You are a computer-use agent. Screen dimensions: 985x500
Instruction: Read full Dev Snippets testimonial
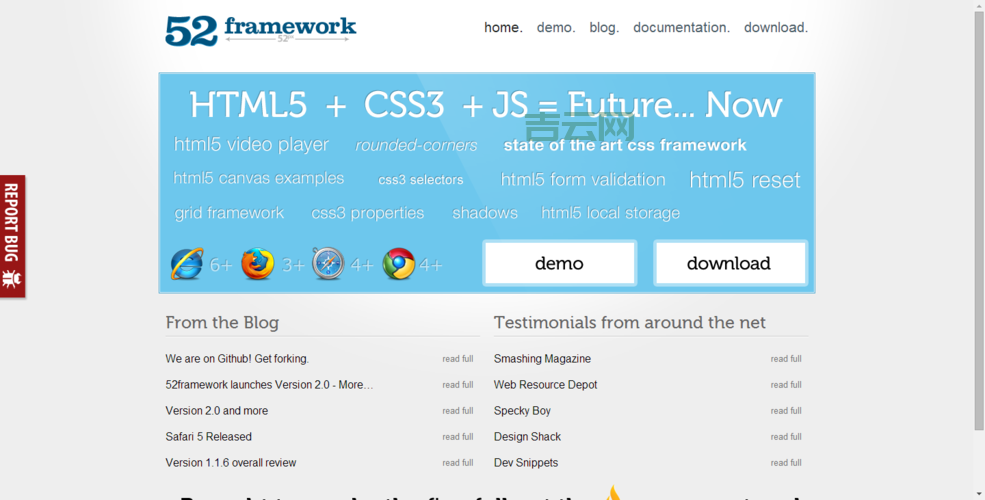coord(785,463)
